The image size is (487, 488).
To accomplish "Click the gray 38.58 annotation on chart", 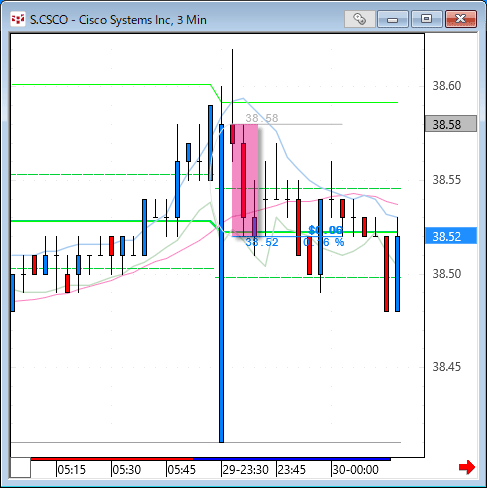I will pyautogui.click(x=262, y=118).
